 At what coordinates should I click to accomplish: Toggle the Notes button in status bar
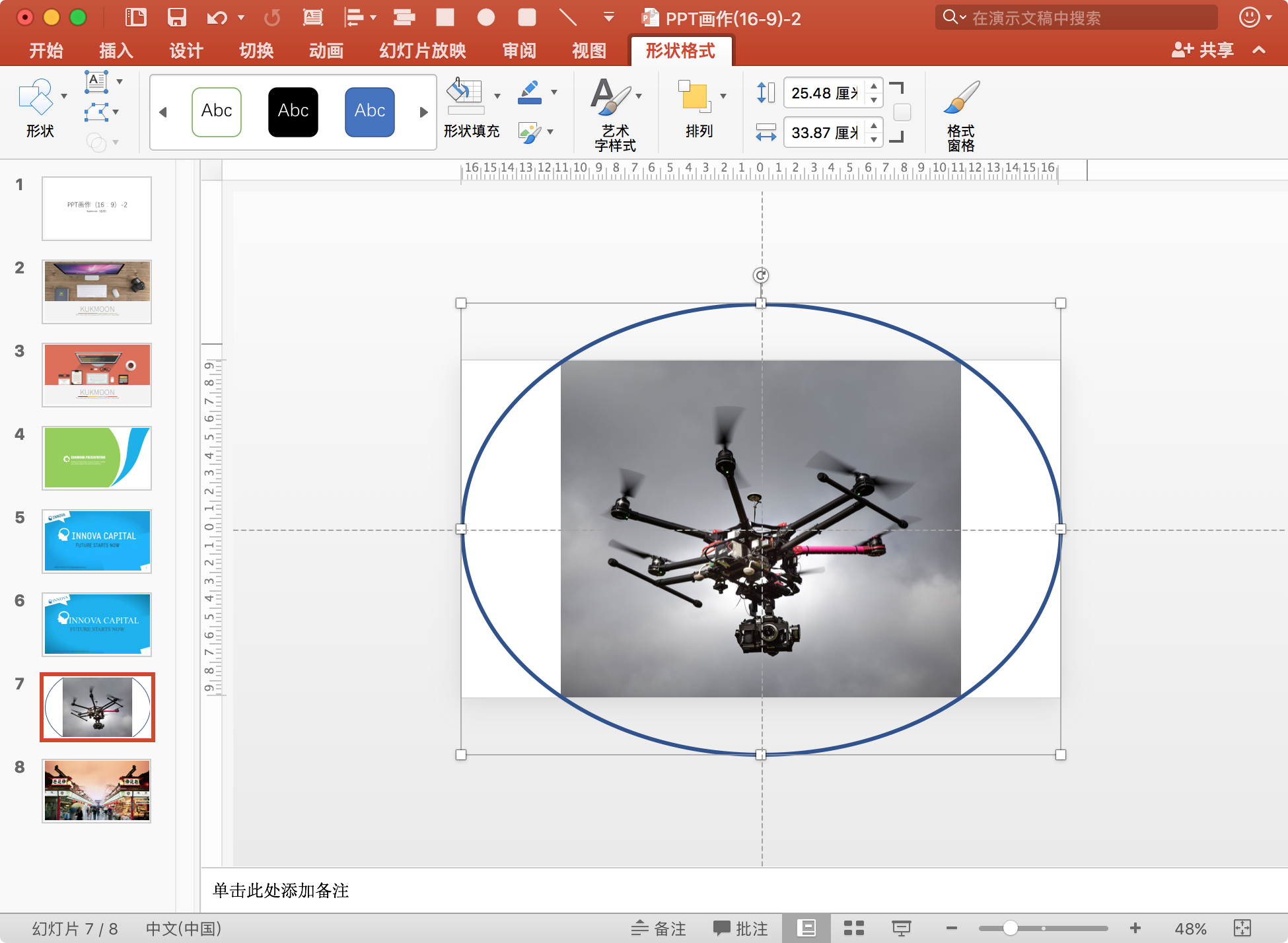tap(659, 928)
